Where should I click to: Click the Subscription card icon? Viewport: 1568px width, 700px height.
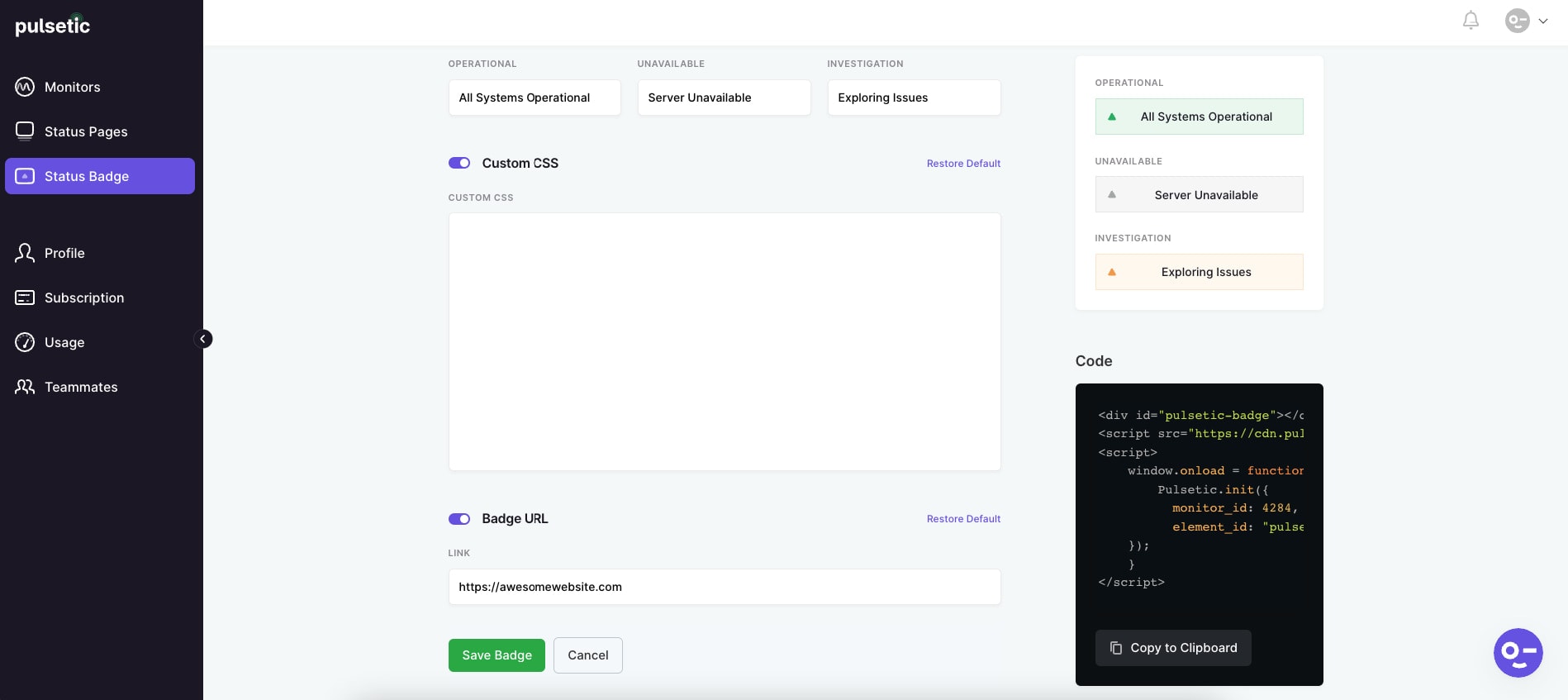[x=25, y=298]
